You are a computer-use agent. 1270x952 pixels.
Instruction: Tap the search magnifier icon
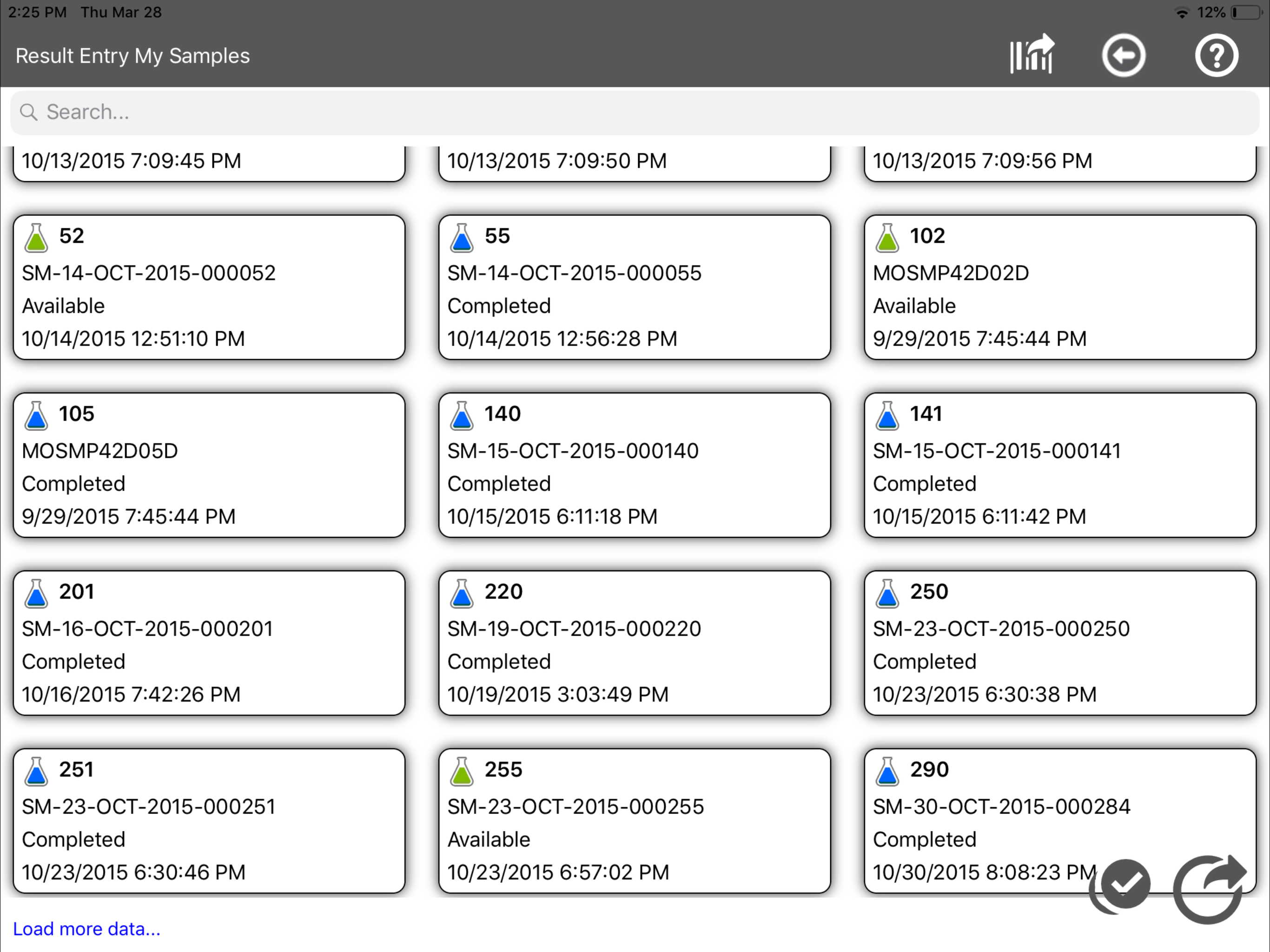pos(29,112)
